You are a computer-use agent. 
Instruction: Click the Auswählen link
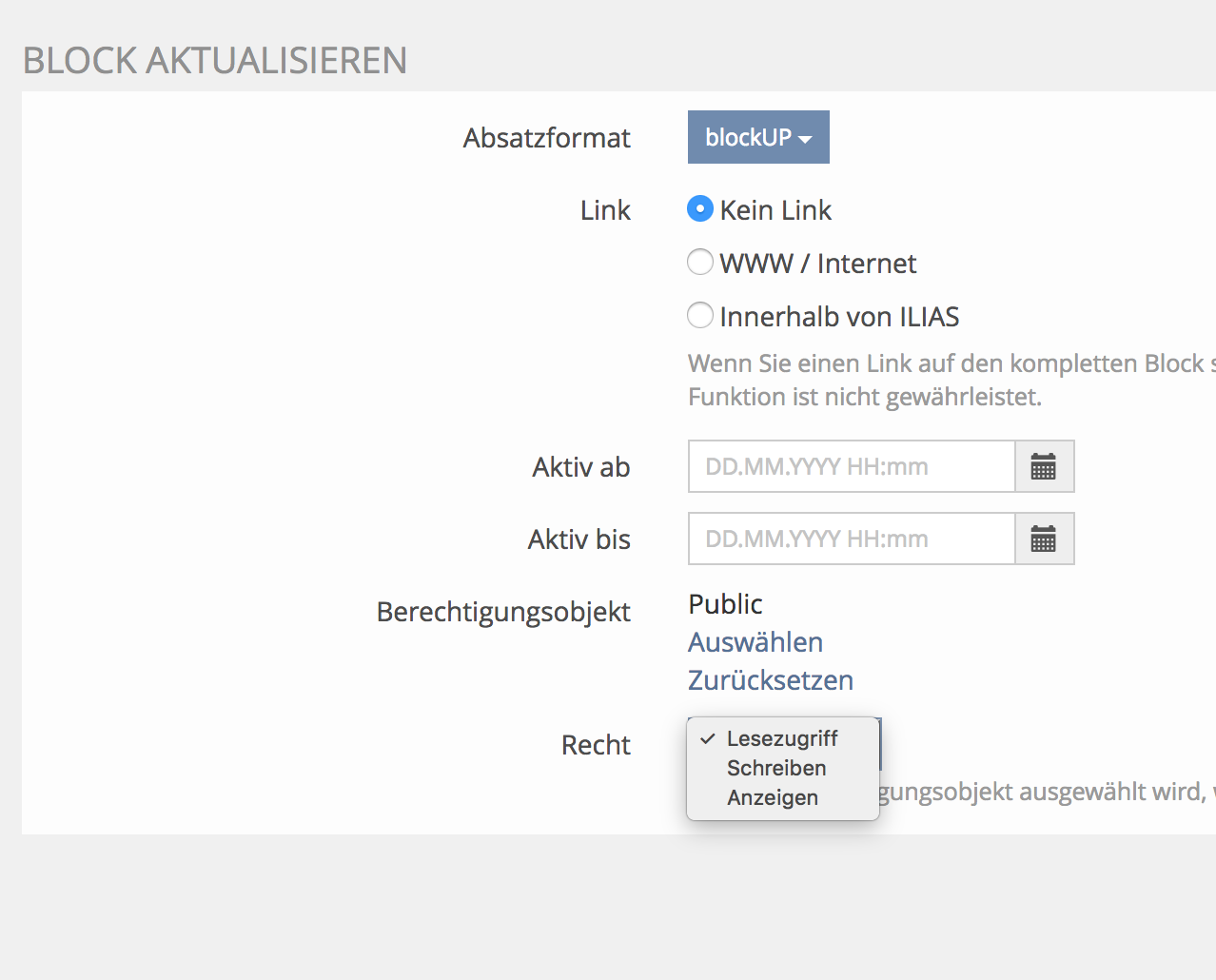(755, 642)
